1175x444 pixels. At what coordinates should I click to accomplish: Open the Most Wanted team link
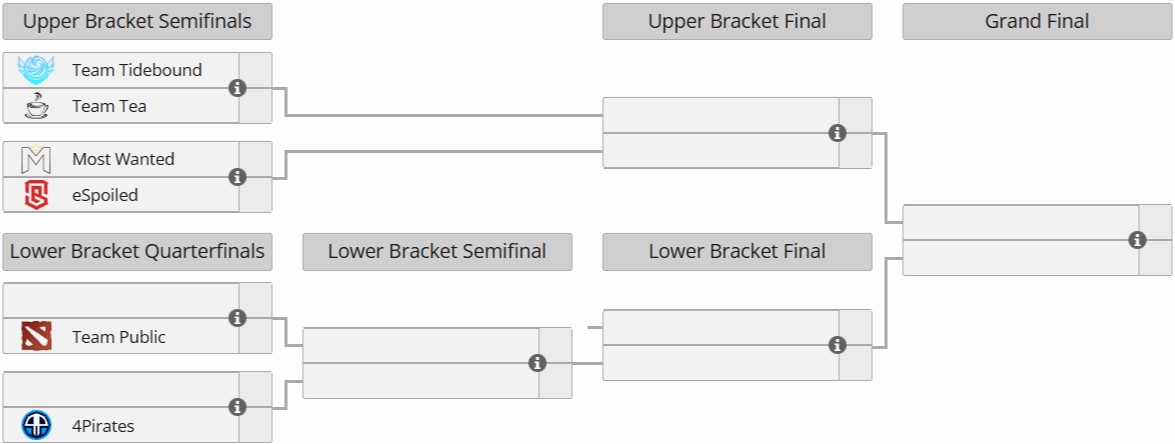click(123, 159)
